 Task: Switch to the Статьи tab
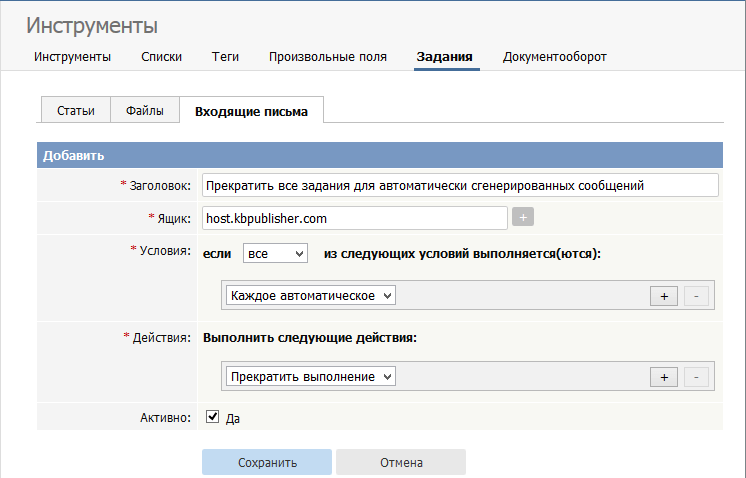pyautogui.click(x=76, y=111)
